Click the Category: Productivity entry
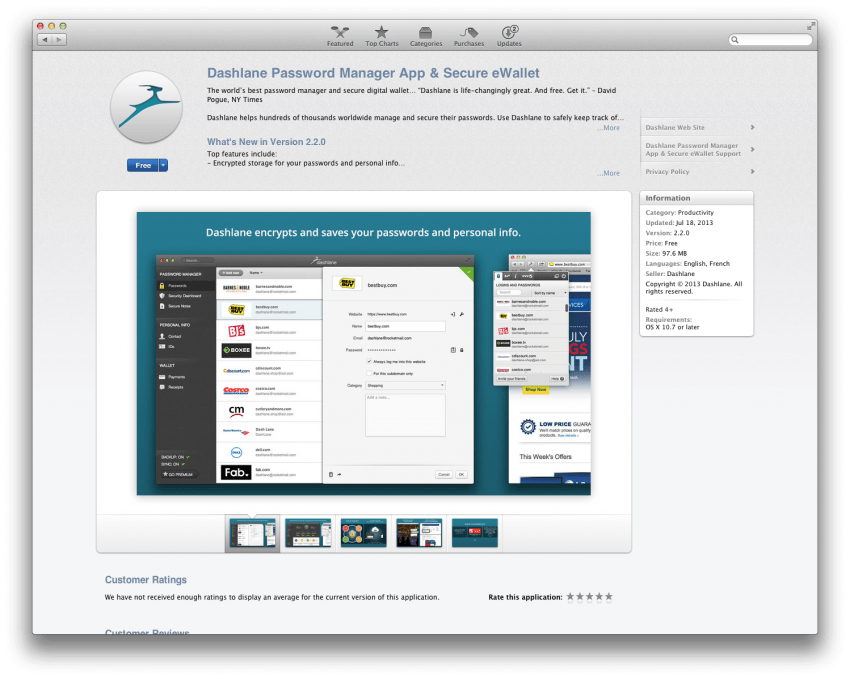The width and height of the screenshot is (850, 679). click(x=679, y=212)
